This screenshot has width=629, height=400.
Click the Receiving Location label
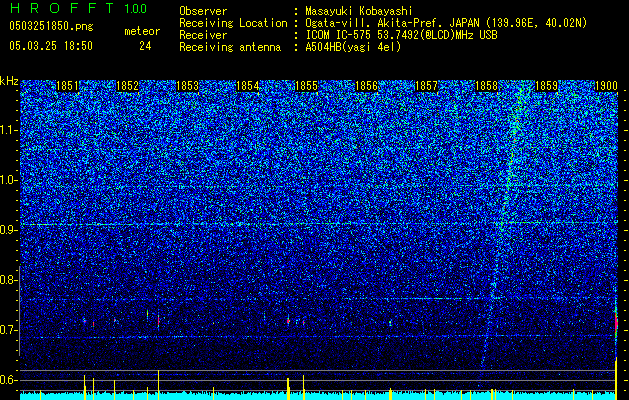coord(233,23)
